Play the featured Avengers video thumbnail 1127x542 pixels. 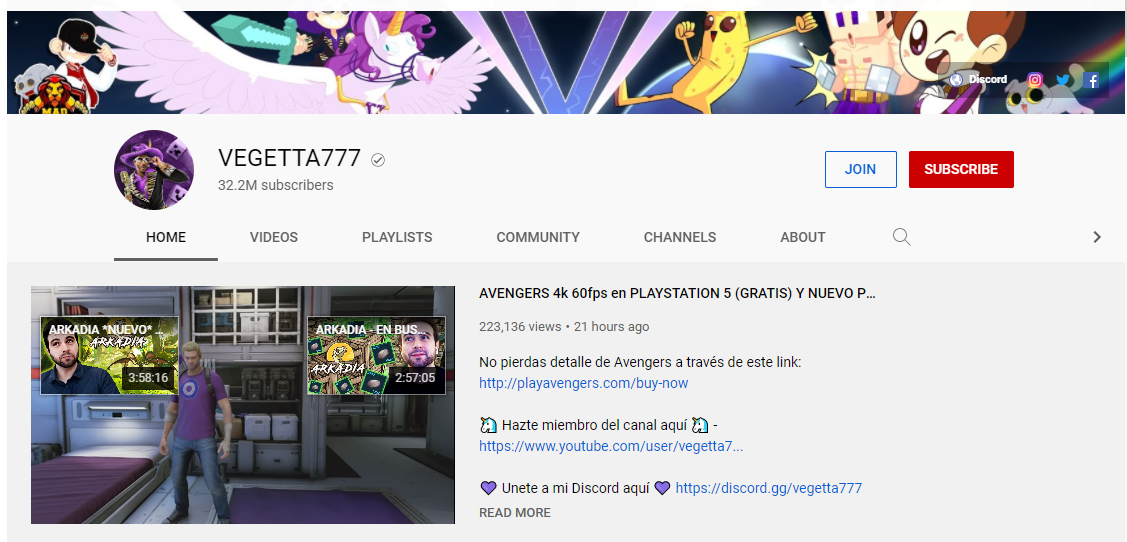pyautogui.click(x=243, y=405)
